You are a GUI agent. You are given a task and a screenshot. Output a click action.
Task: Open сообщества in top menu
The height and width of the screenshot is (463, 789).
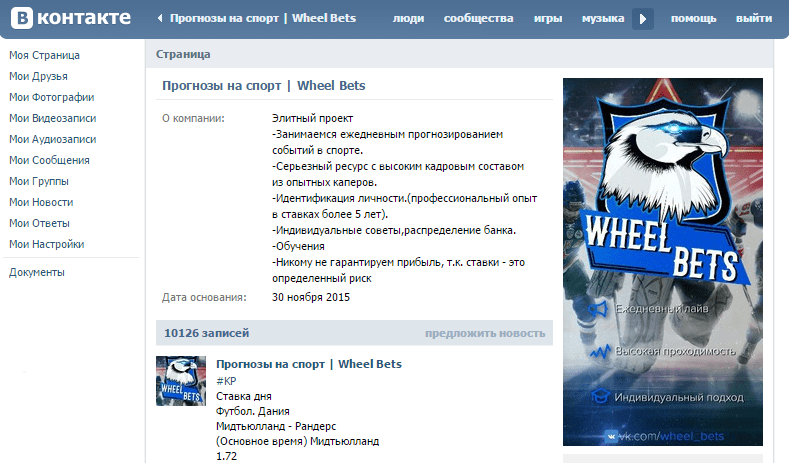[x=479, y=19]
